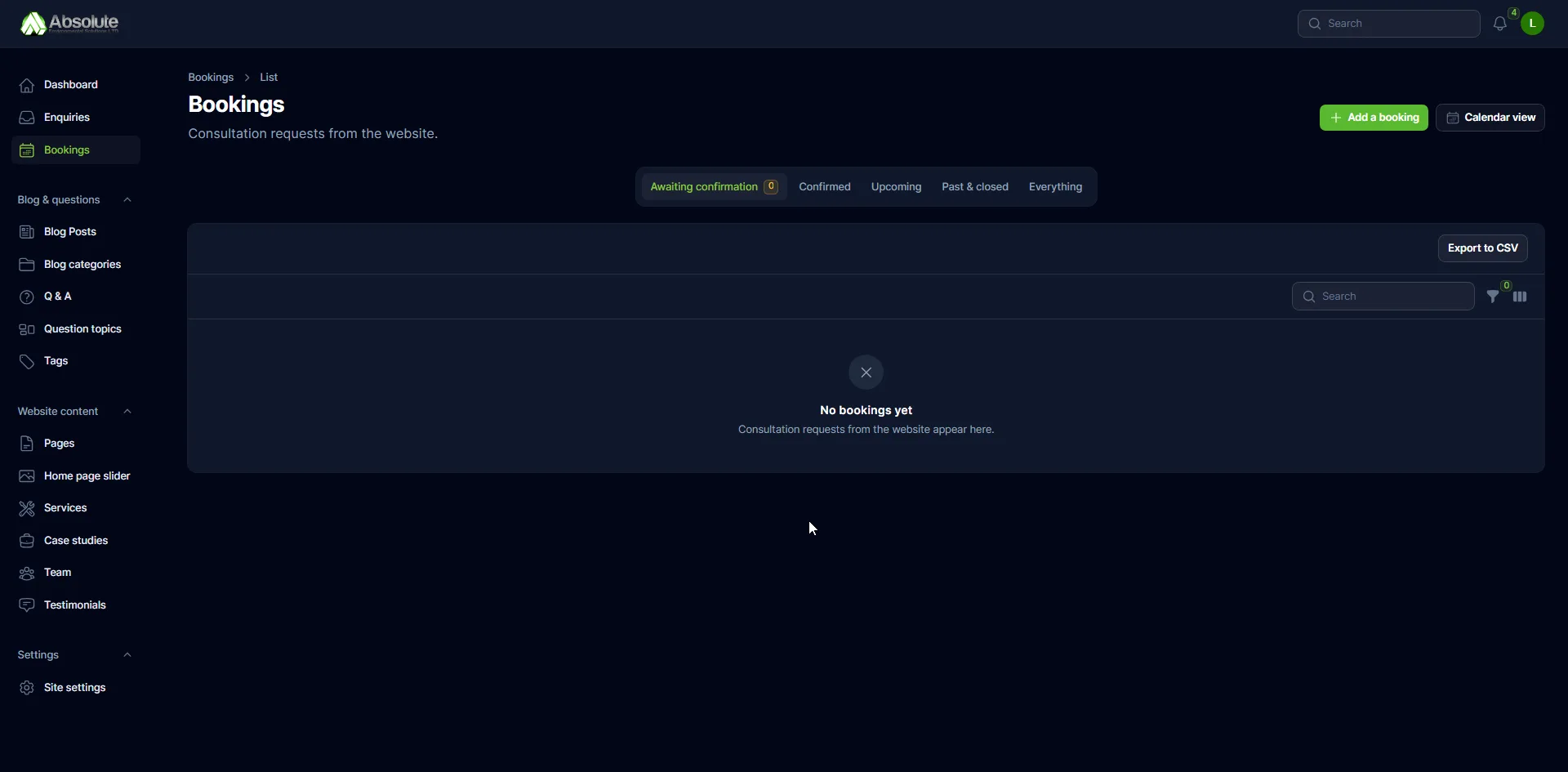Click the Blog categories folder icon

click(x=27, y=265)
